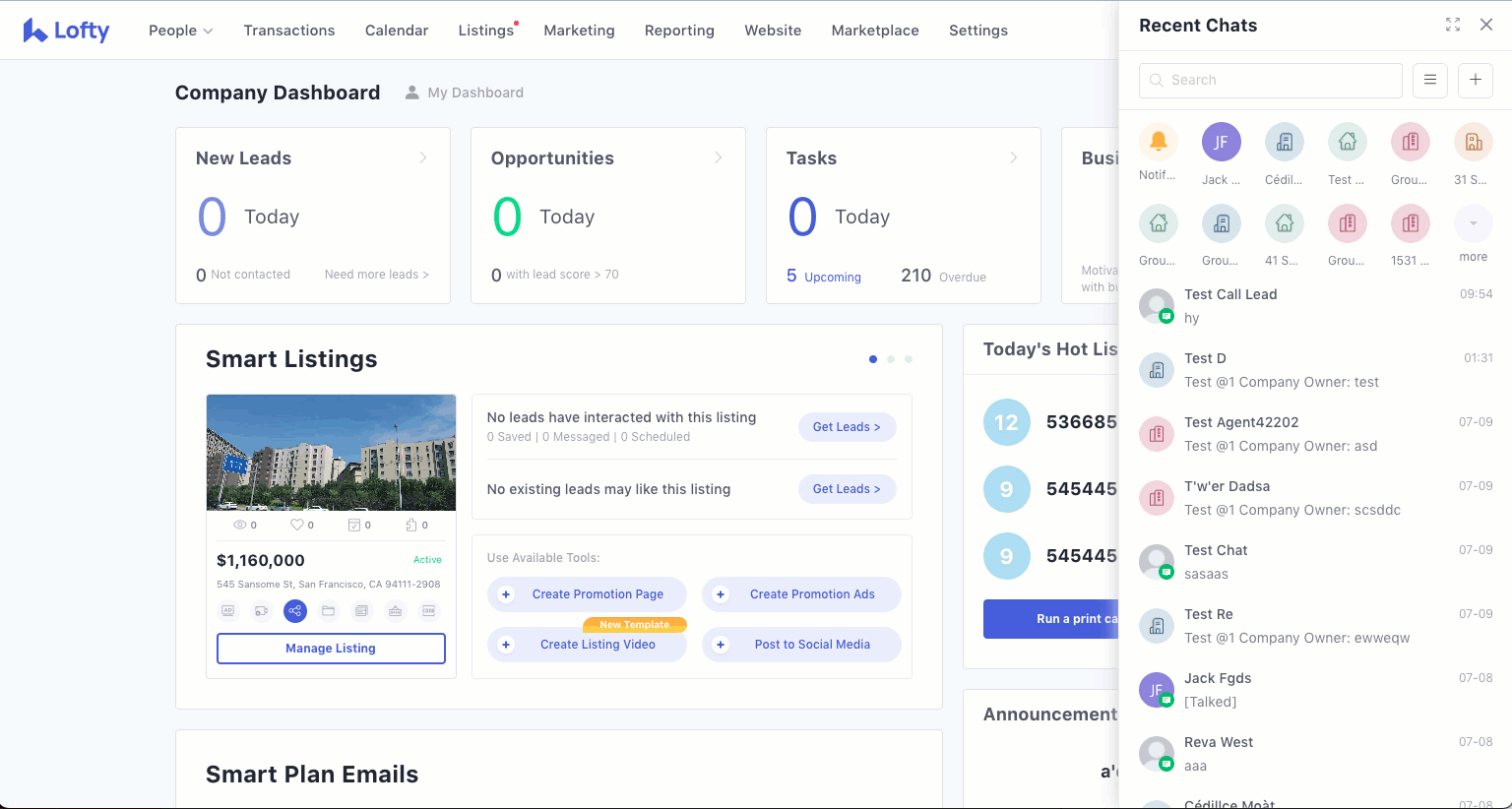Click the folder icon on listing card

(x=329, y=611)
